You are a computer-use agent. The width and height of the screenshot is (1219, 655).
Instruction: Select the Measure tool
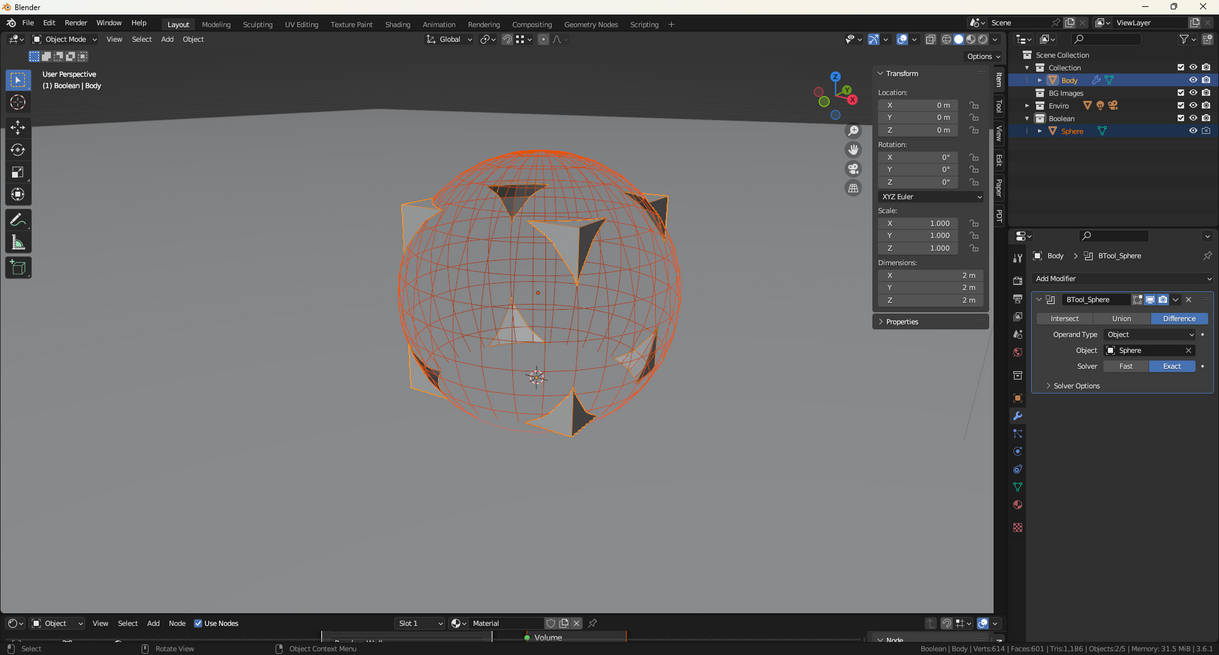18,243
